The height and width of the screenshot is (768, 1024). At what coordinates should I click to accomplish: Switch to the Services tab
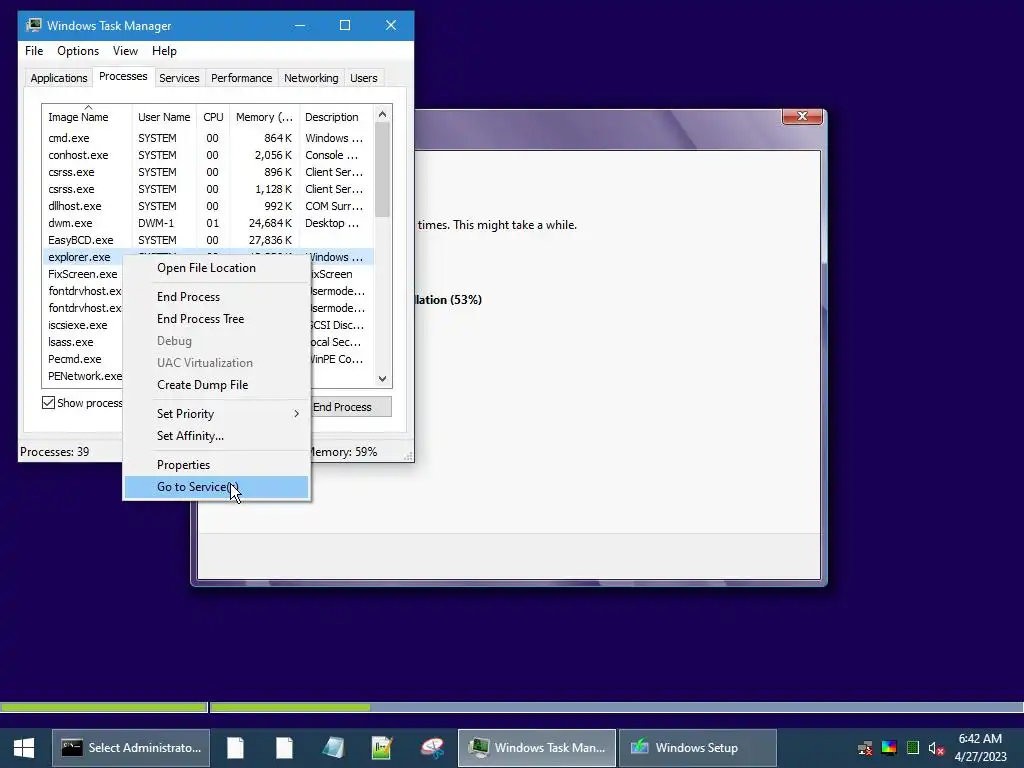pyautogui.click(x=179, y=78)
